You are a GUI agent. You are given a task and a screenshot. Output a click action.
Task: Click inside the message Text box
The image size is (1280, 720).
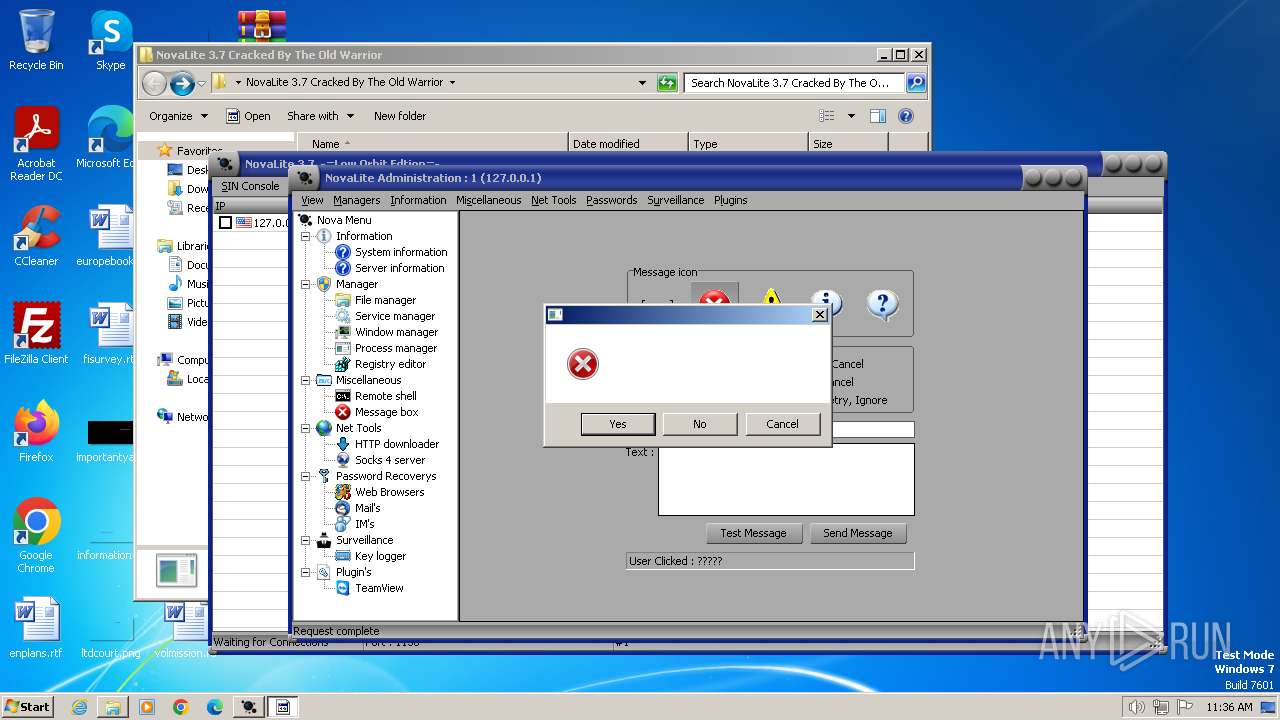[x=786, y=479]
